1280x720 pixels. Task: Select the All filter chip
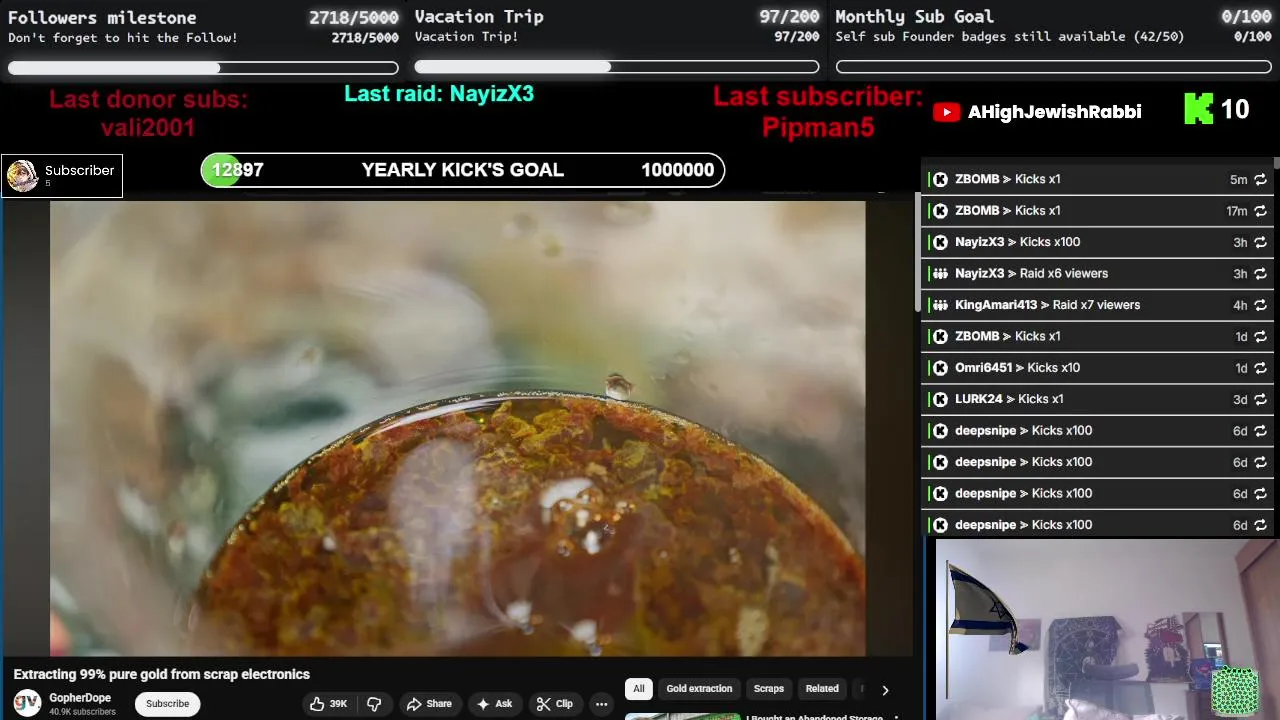639,689
